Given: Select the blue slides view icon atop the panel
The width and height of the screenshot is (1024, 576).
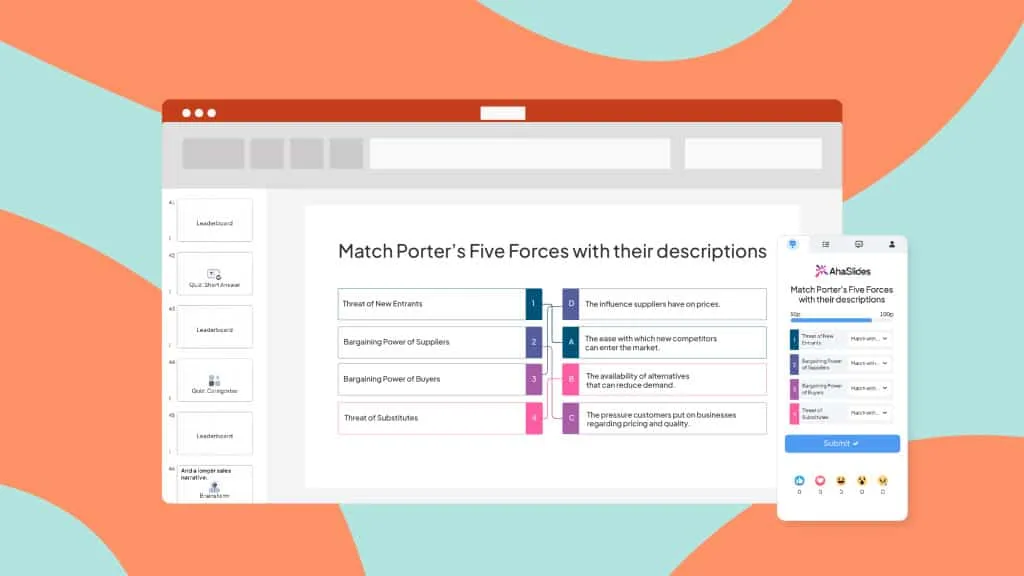Looking at the screenshot, I should pyautogui.click(x=793, y=244).
